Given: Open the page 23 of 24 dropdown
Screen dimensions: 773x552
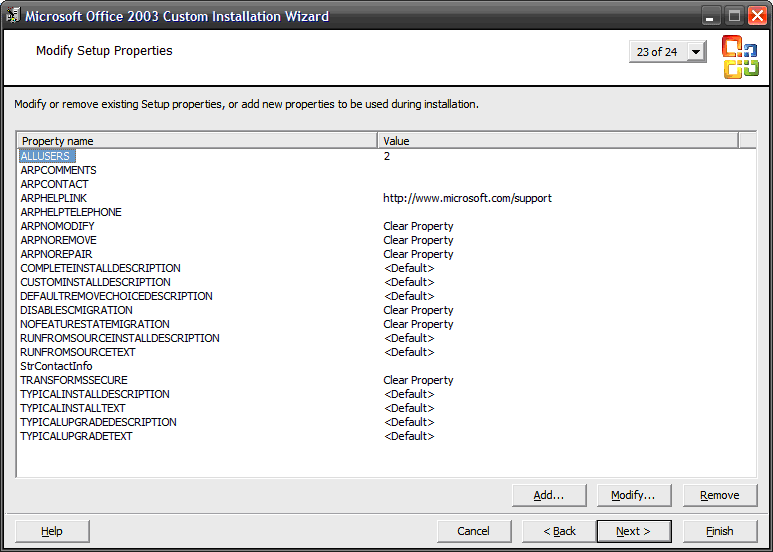Looking at the screenshot, I should click(x=696, y=52).
